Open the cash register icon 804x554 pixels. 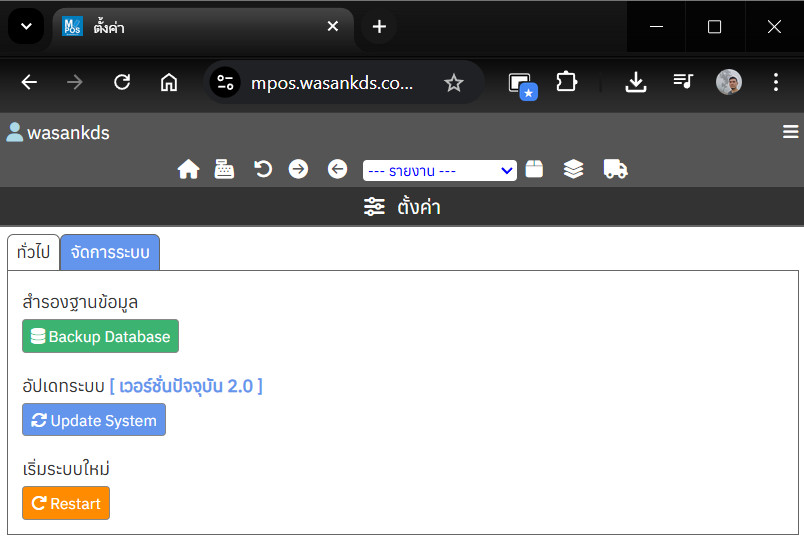(224, 170)
